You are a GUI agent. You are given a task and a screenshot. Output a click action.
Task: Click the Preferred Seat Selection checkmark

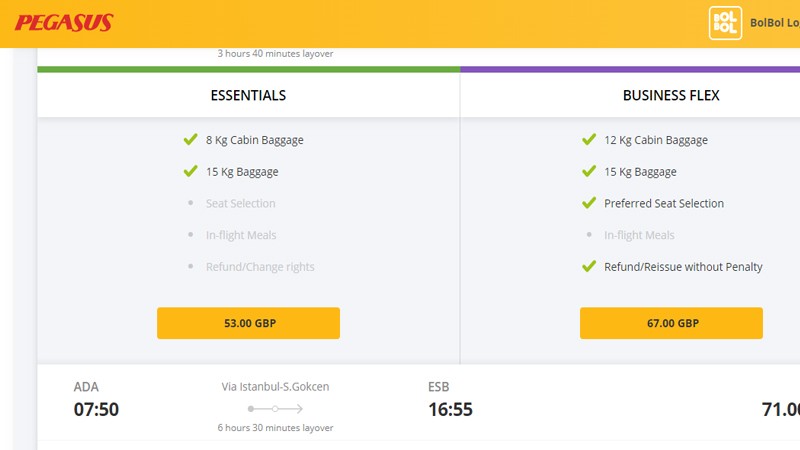[588, 203]
